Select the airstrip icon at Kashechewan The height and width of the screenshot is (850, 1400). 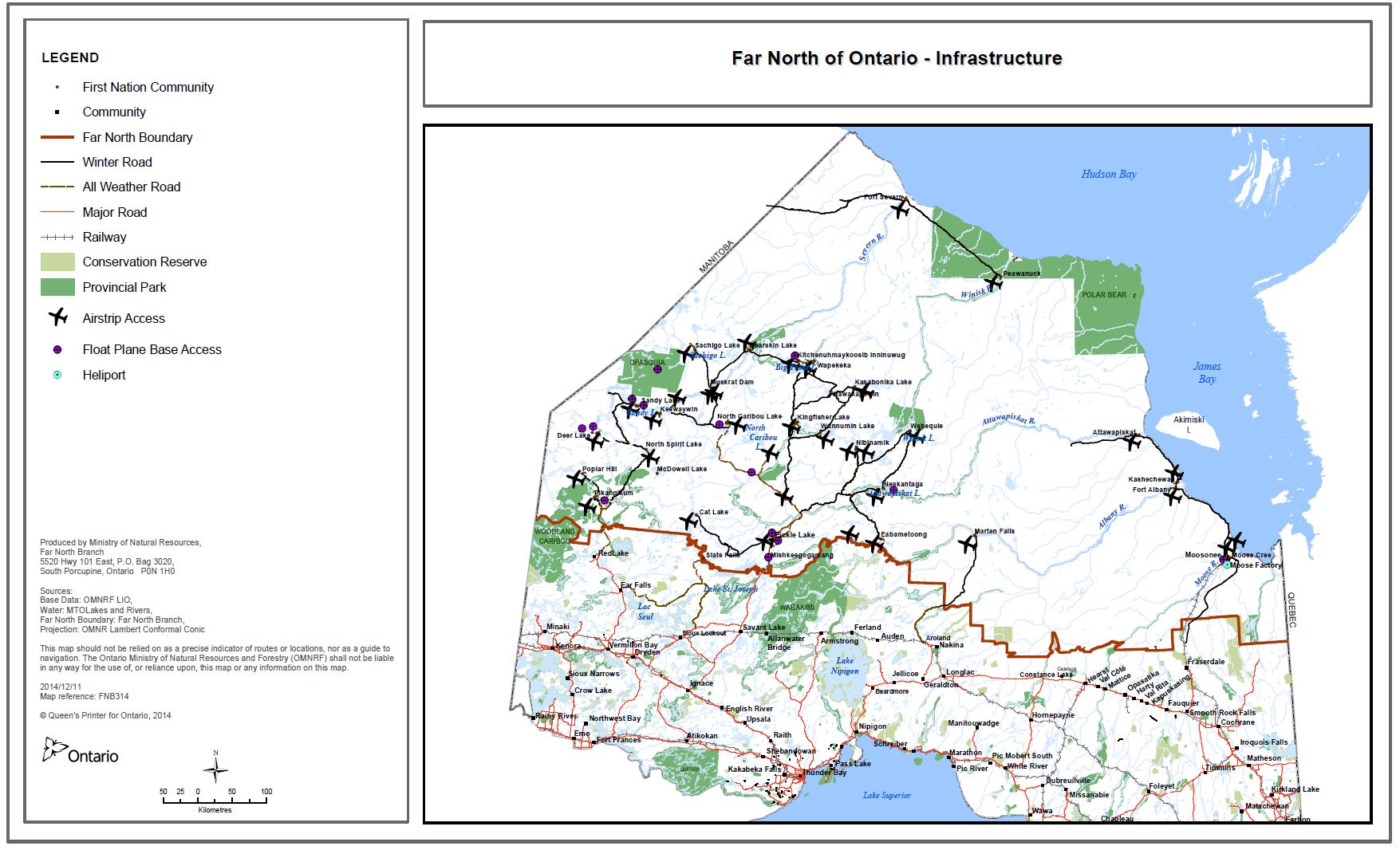click(x=1175, y=474)
